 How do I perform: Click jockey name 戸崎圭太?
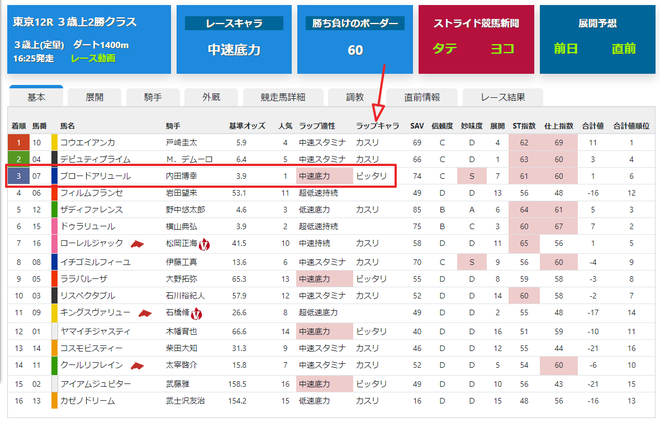tap(181, 143)
